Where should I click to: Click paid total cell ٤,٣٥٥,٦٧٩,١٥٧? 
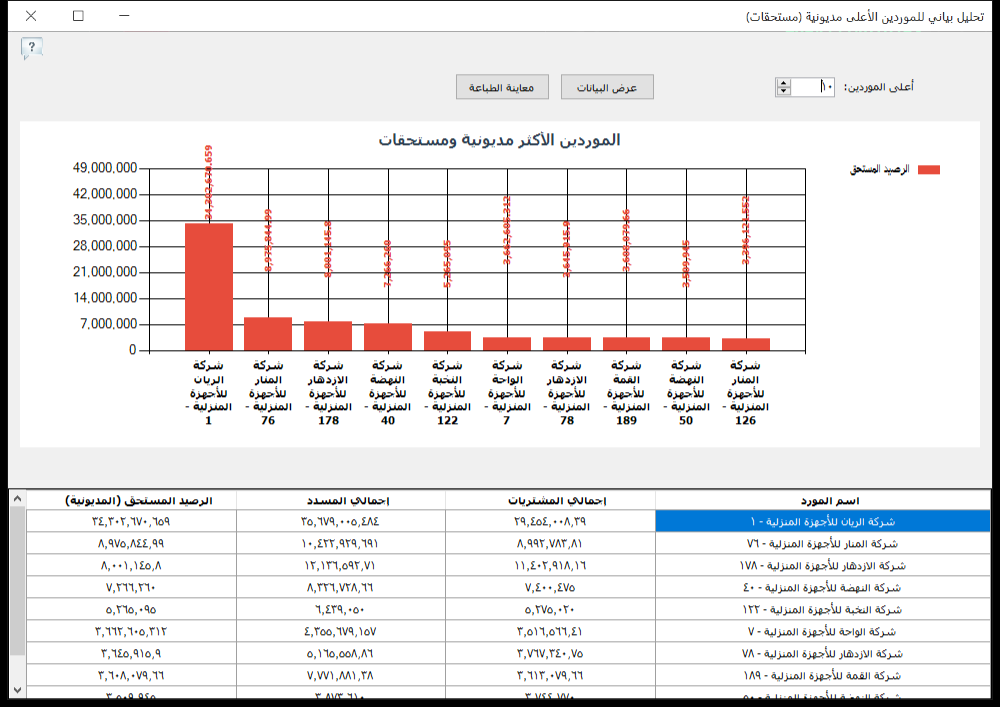click(x=341, y=631)
